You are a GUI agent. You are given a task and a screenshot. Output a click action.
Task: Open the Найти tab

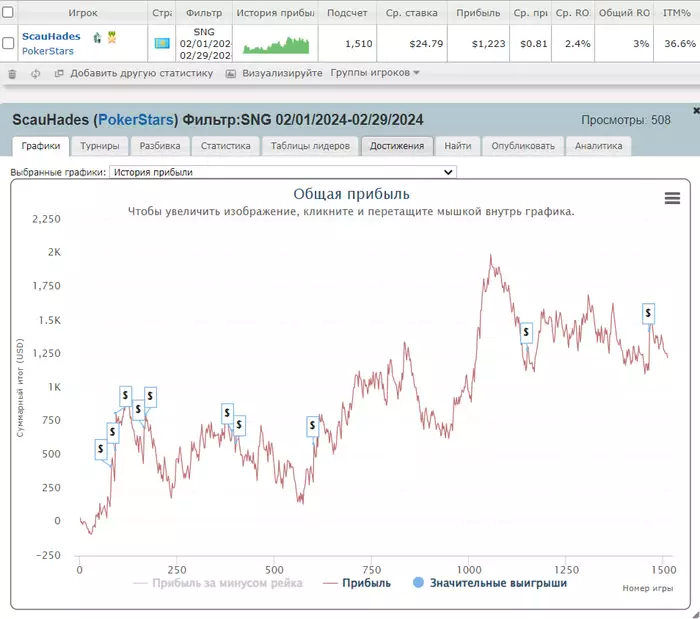(458, 146)
